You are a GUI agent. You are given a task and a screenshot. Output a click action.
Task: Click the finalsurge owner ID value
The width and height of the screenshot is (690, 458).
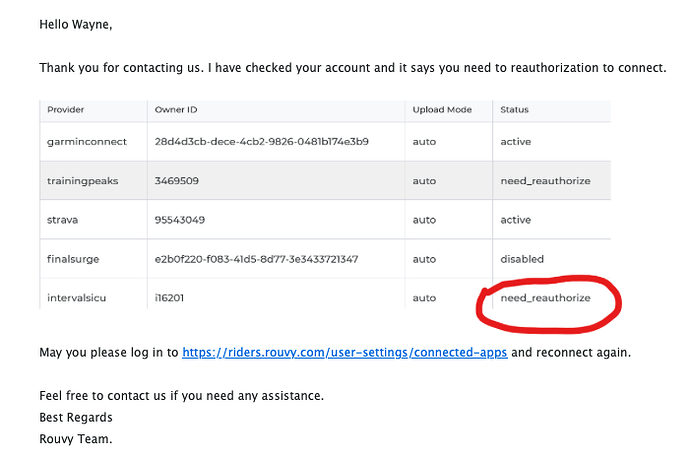point(256,259)
